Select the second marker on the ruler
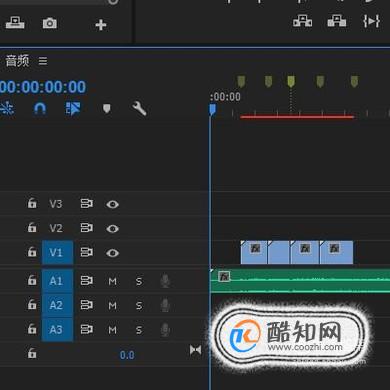 [268, 81]
